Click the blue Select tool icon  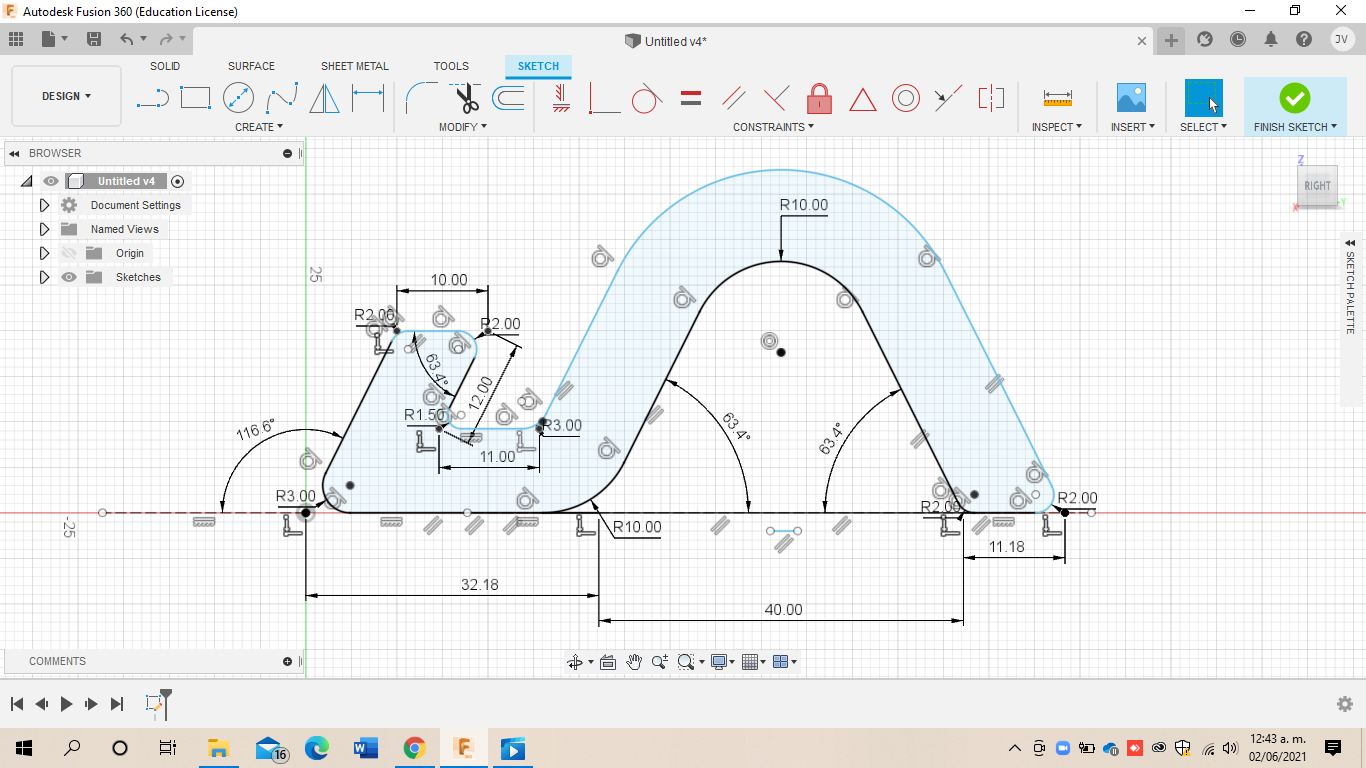(x=1203, y=98)
